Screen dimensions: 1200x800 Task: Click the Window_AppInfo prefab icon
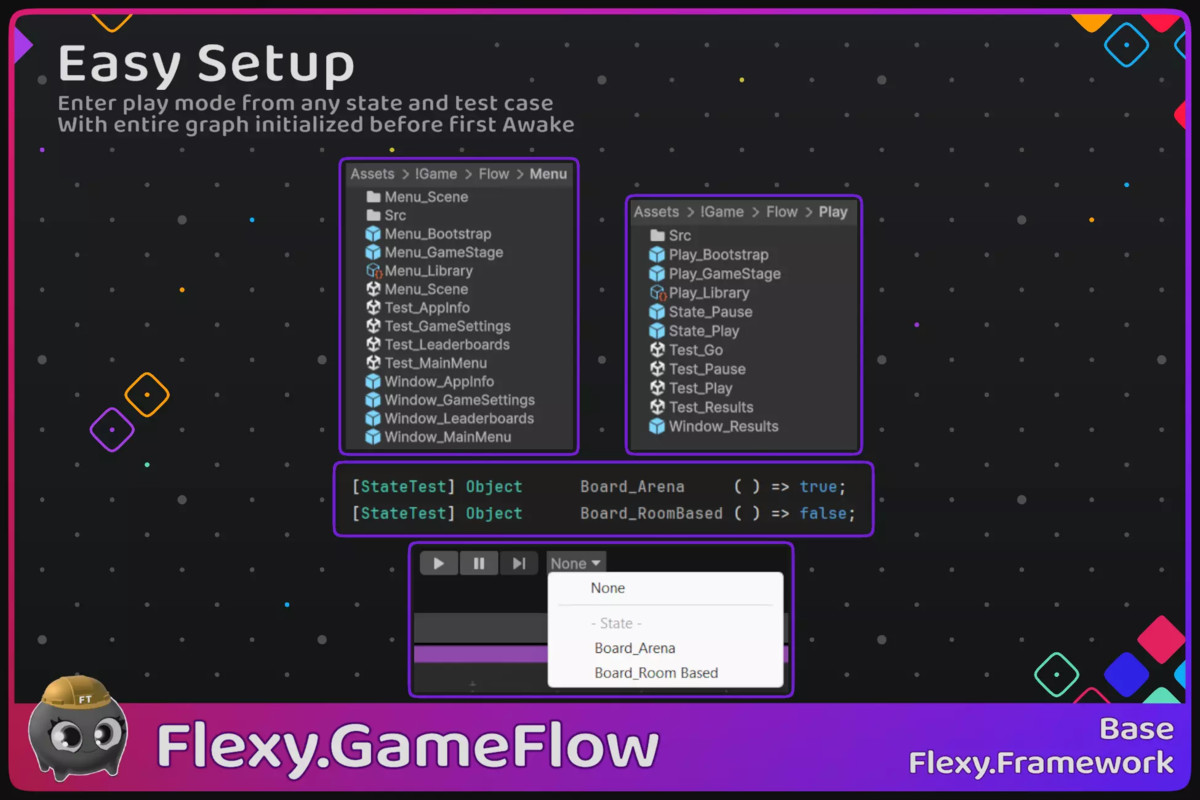[374, 381]
